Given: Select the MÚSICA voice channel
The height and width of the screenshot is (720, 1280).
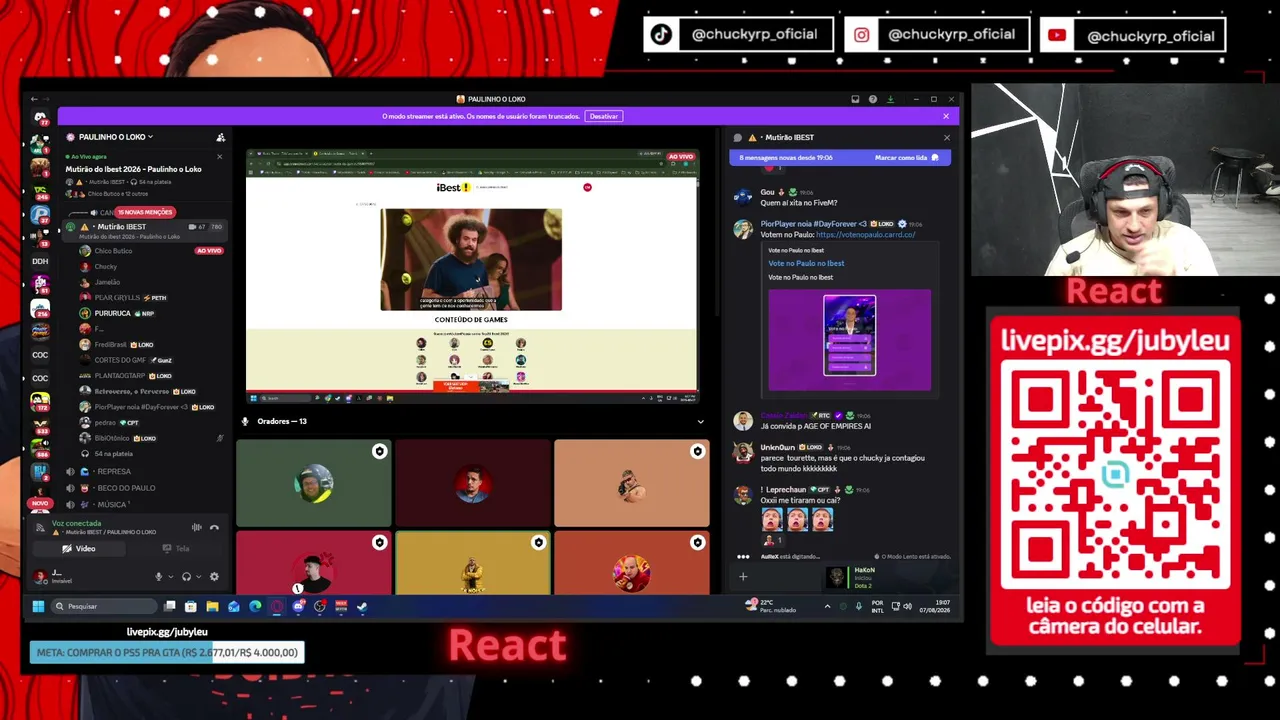Looking at the screenshot, I should 145,504.
